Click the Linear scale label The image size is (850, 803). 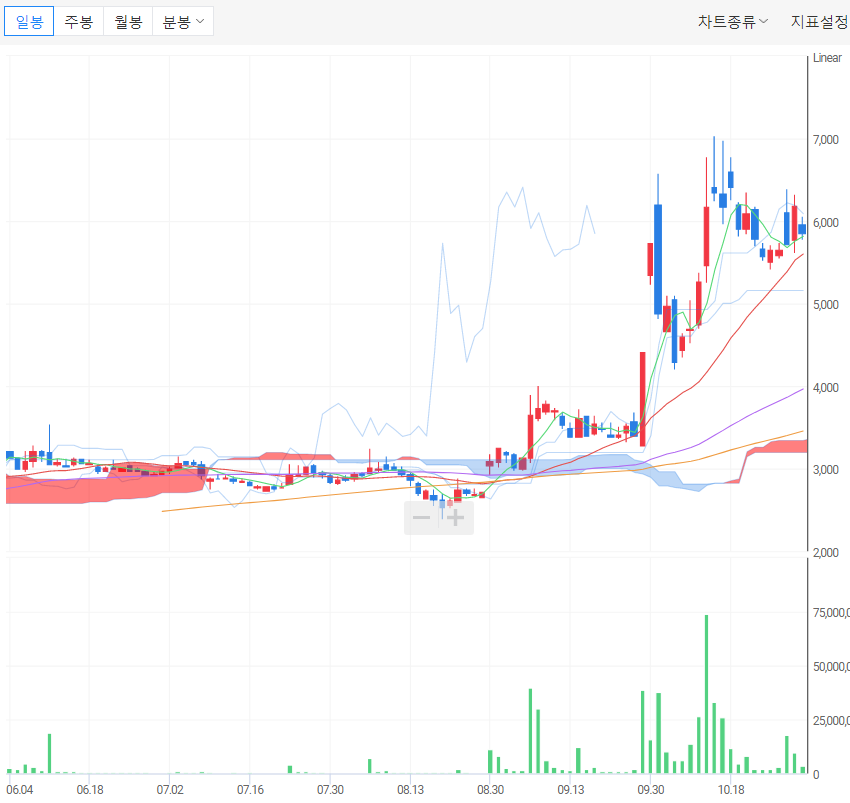pyautogui.click(x=827, y=57)
